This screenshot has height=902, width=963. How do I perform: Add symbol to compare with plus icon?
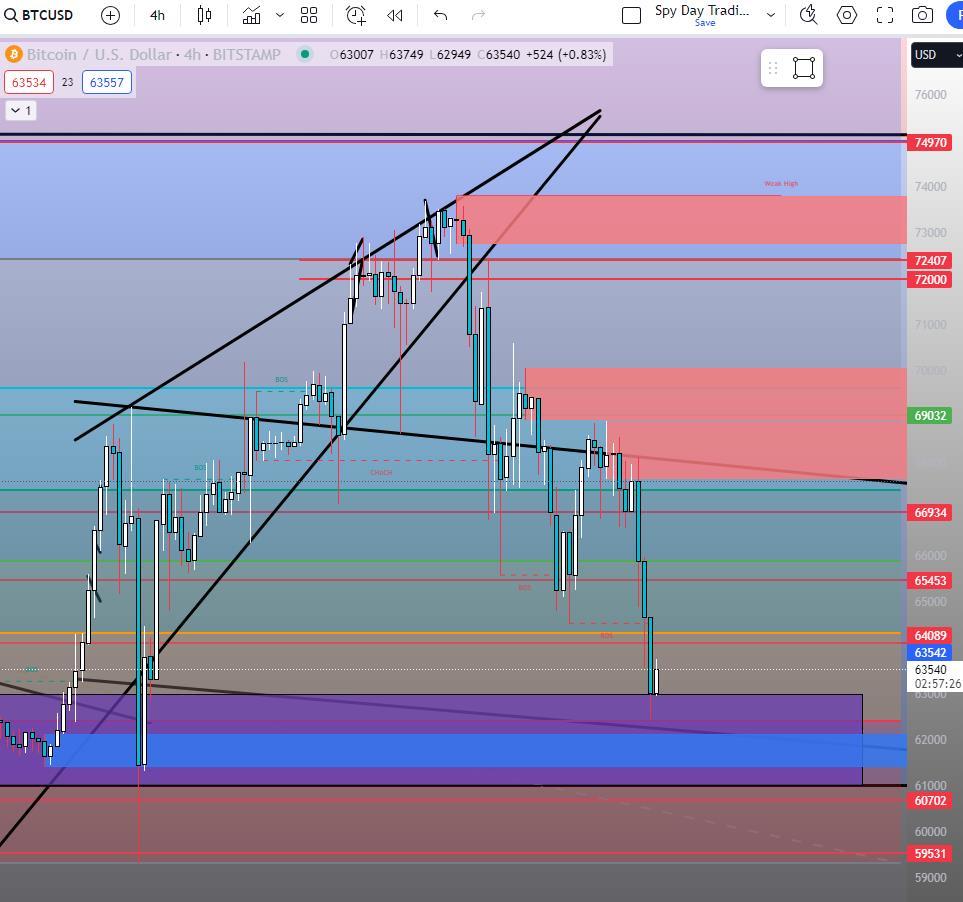(x=111, y=15)
